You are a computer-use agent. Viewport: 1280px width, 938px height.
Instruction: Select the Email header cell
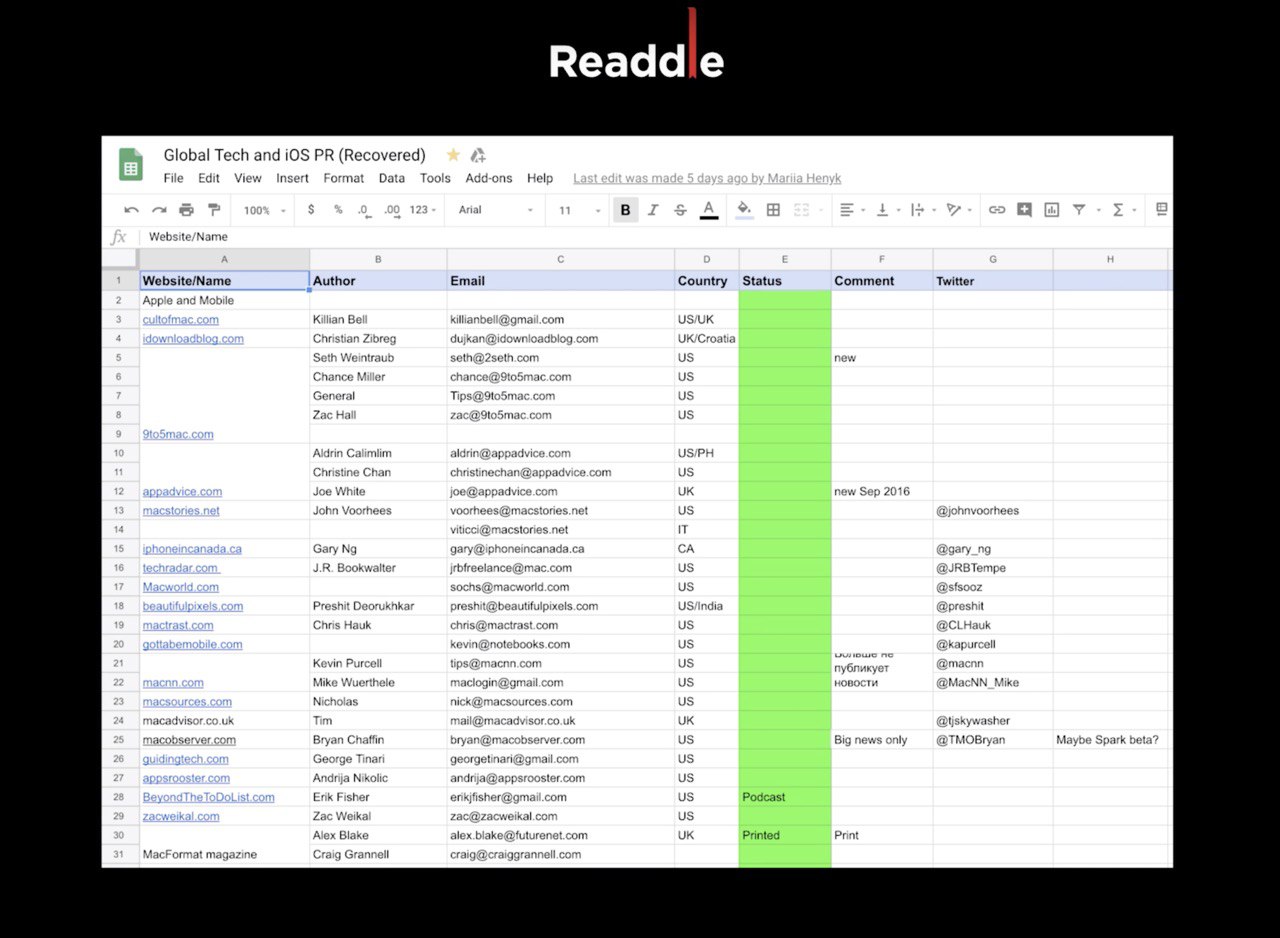(x=561, y=281)
